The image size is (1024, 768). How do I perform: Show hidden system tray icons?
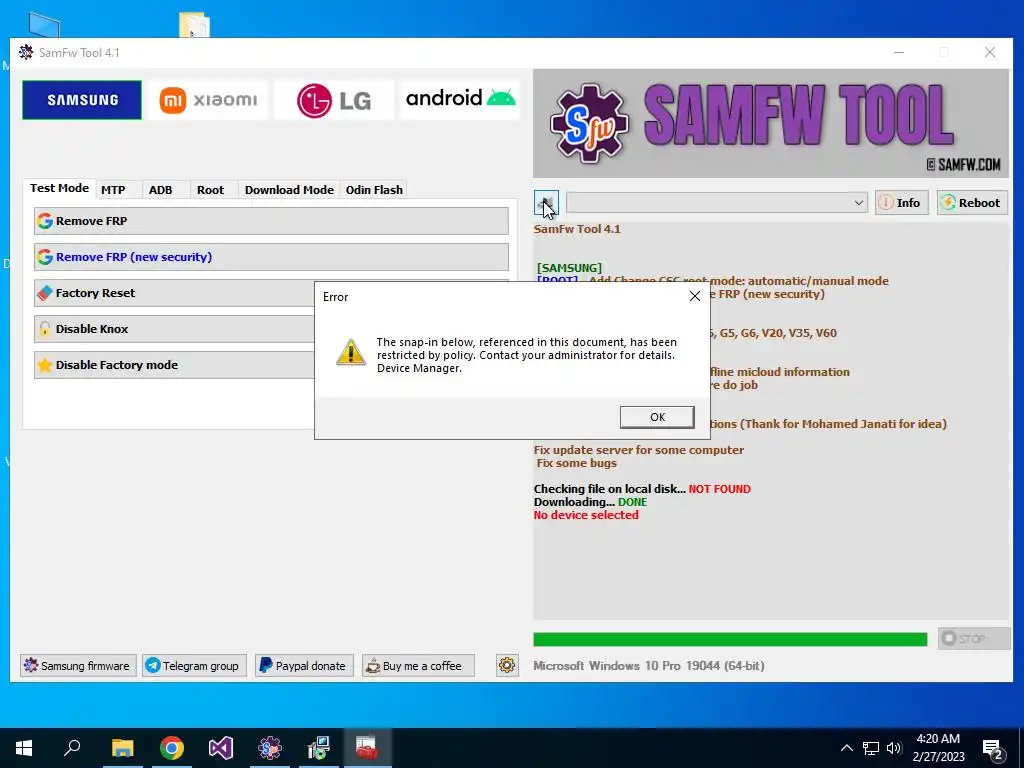click(x=846, y=748)
